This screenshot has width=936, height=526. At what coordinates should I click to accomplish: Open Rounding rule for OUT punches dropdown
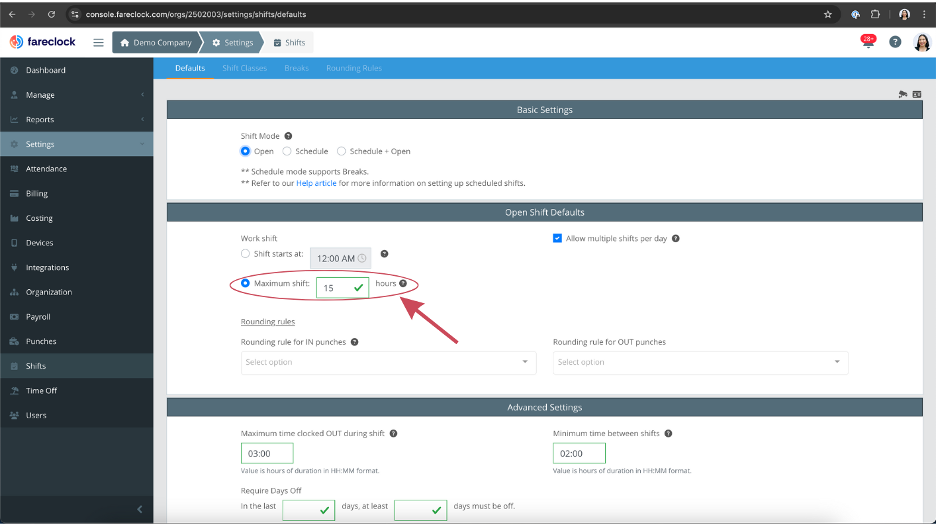point(700,362)
